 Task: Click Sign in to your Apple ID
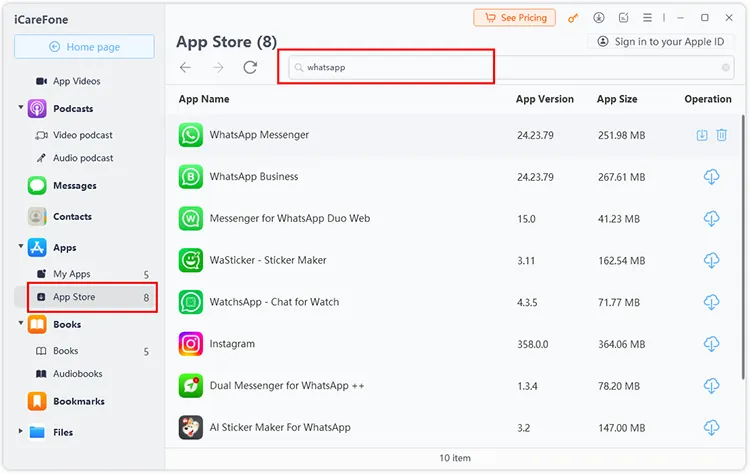tap(661, 42)
